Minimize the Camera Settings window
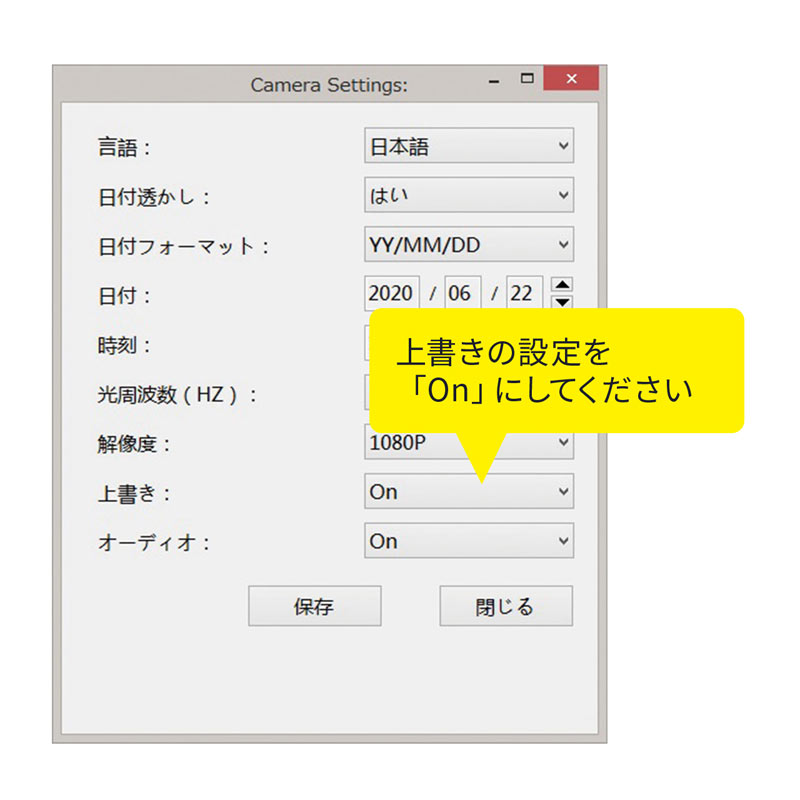Image resolution: width=800 pixels, height=800 pixels. click(x=492, y=78)
